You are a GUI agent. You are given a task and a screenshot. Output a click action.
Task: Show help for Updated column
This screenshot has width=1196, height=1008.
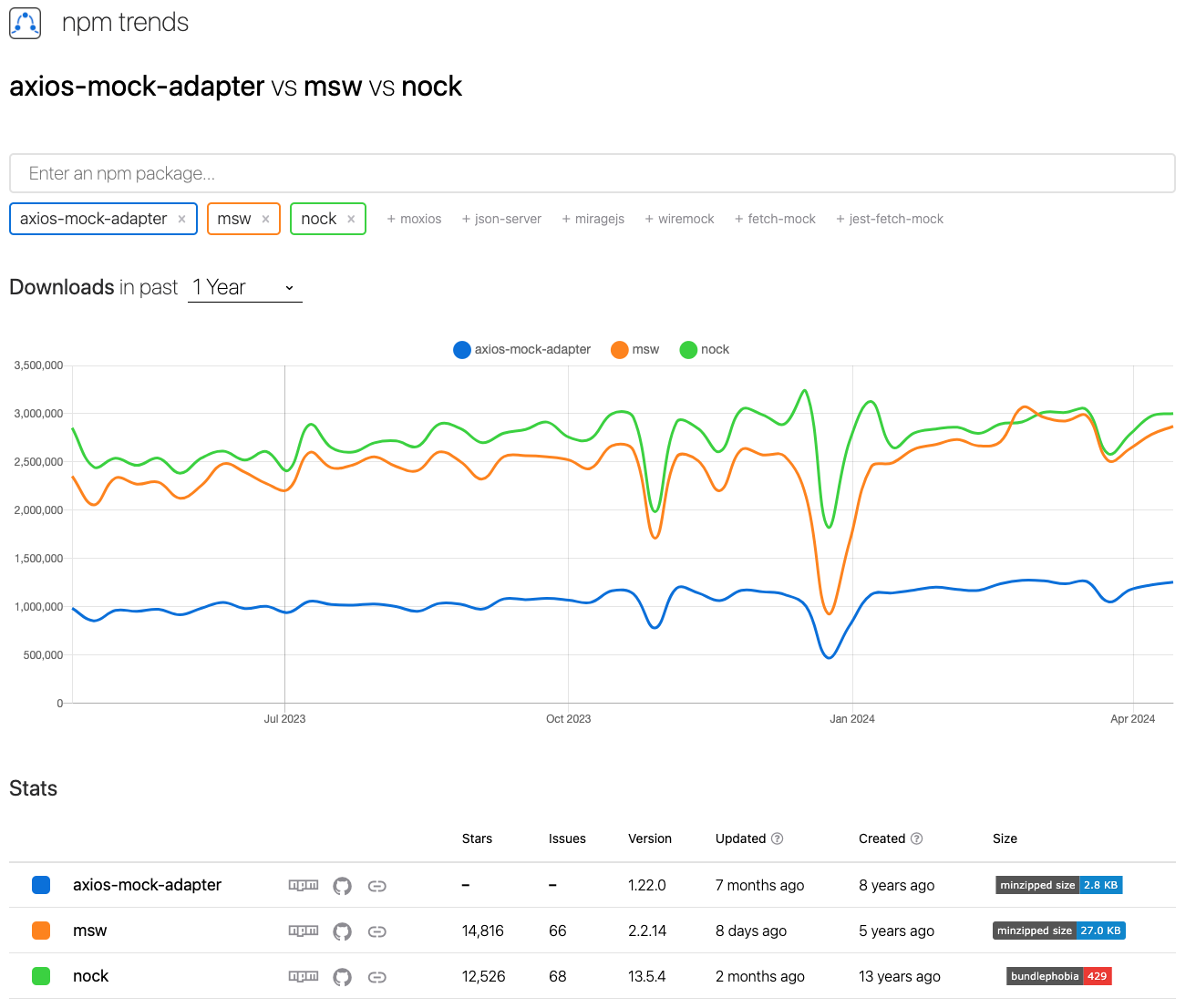778,838
